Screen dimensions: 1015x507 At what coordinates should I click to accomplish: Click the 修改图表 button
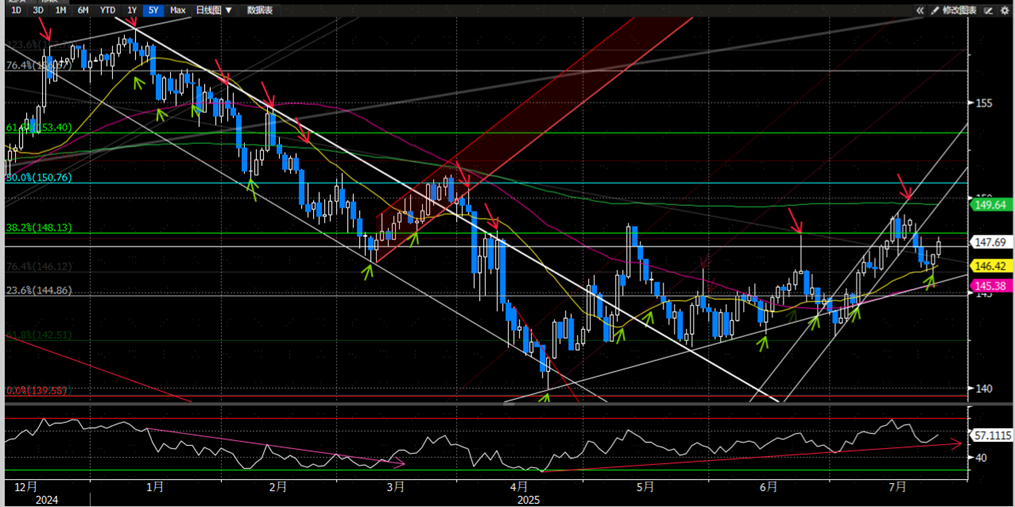[x=959, y=10]
